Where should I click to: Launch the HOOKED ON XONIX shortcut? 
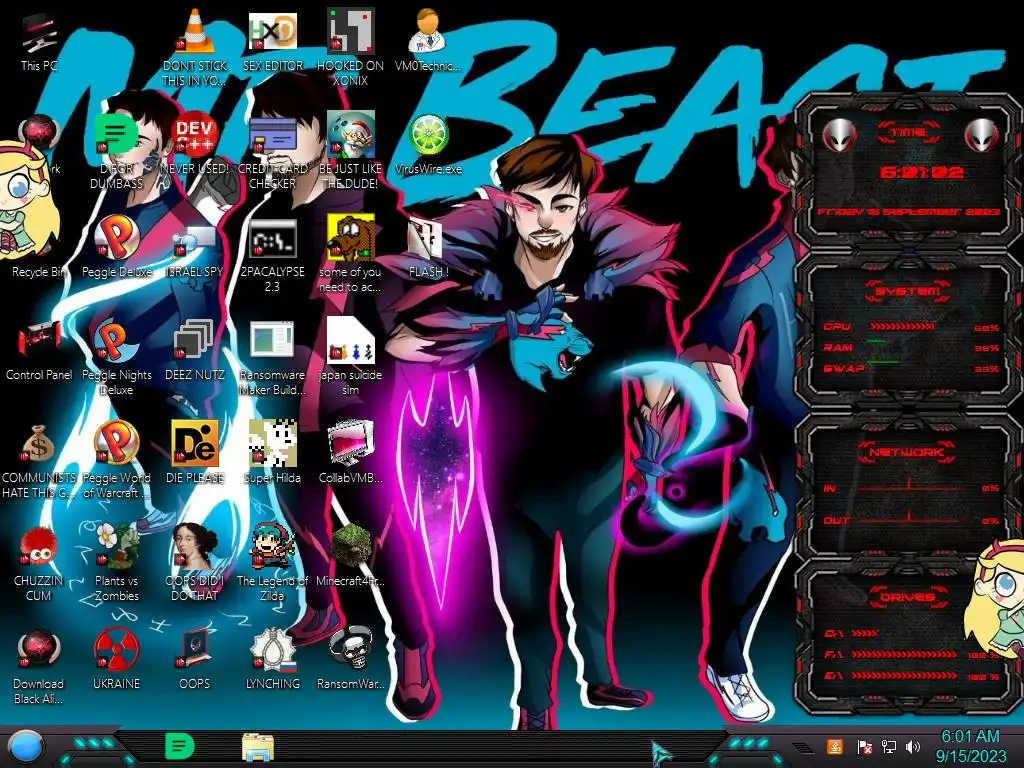(351, 49)
